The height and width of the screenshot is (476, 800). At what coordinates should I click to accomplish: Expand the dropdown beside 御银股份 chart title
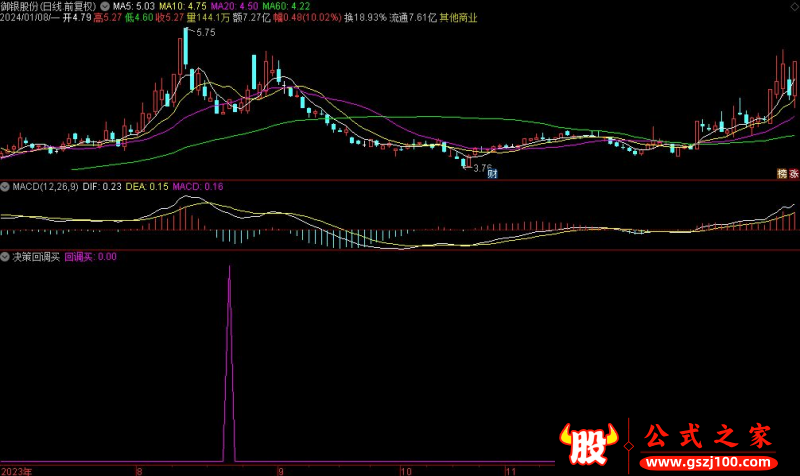click(x=105, y=6)
